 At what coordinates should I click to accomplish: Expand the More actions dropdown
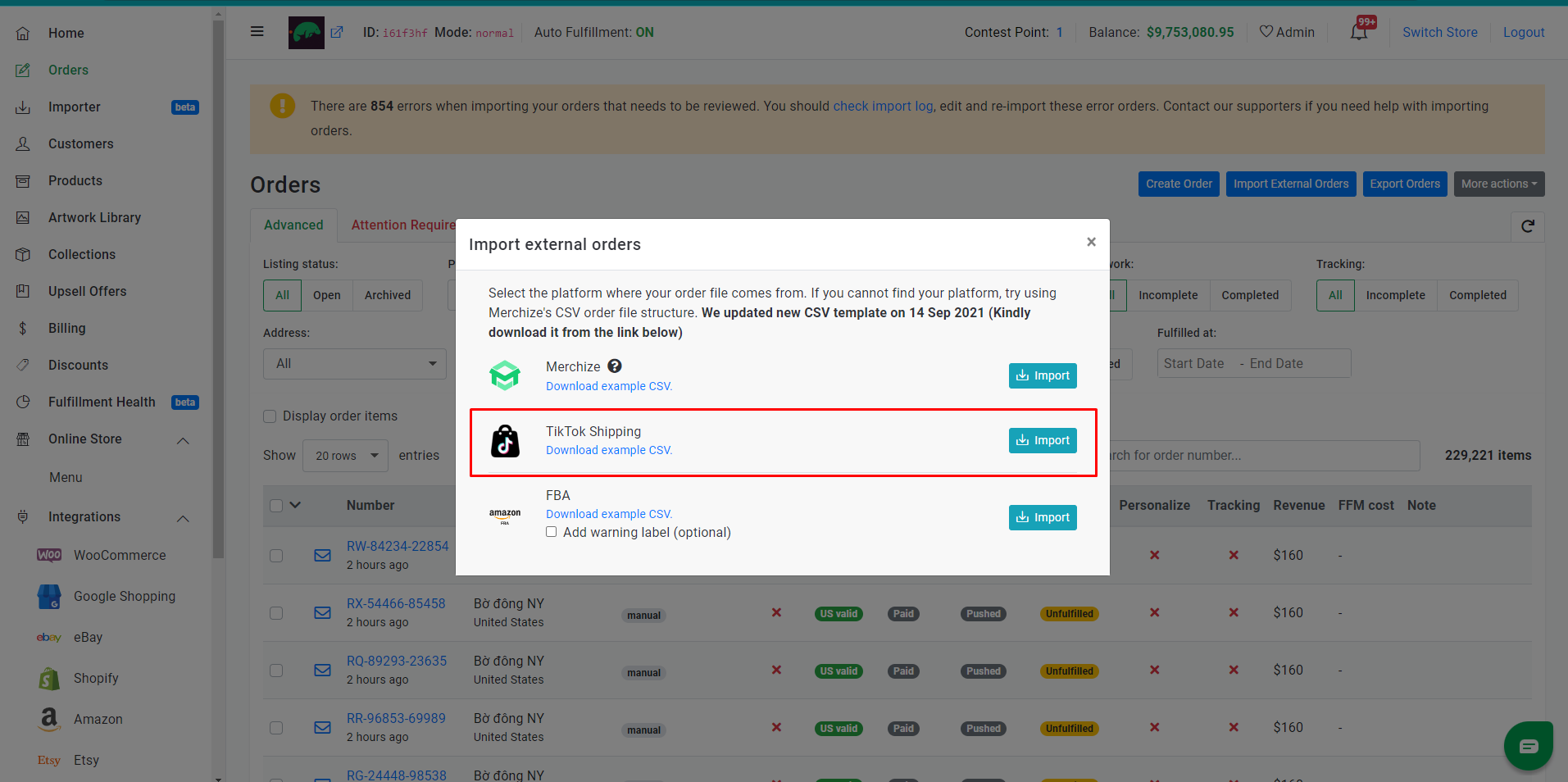point(1499,184)
